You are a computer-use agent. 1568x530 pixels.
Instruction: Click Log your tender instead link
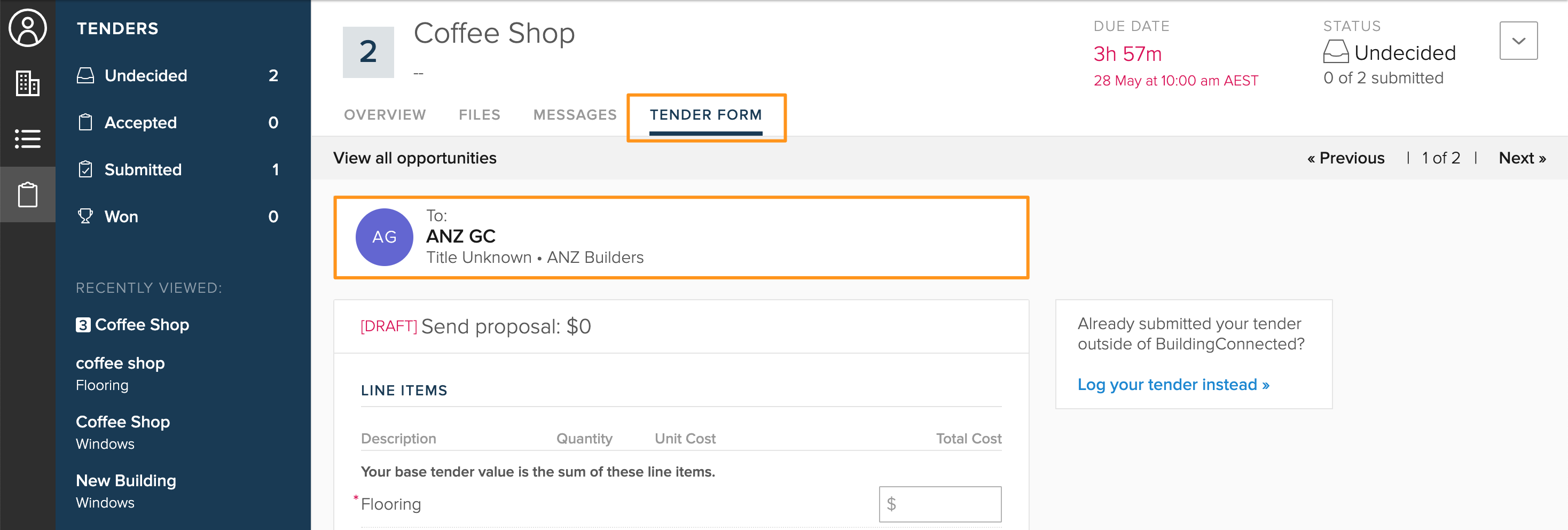tap(1173, 384)
